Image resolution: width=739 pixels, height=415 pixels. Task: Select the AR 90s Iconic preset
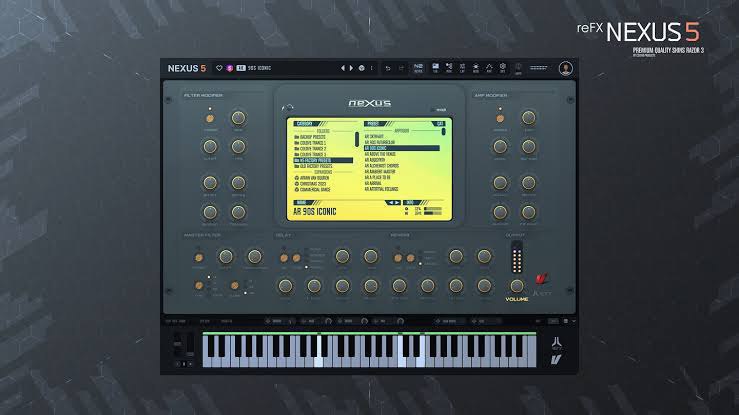pos(402,148)
